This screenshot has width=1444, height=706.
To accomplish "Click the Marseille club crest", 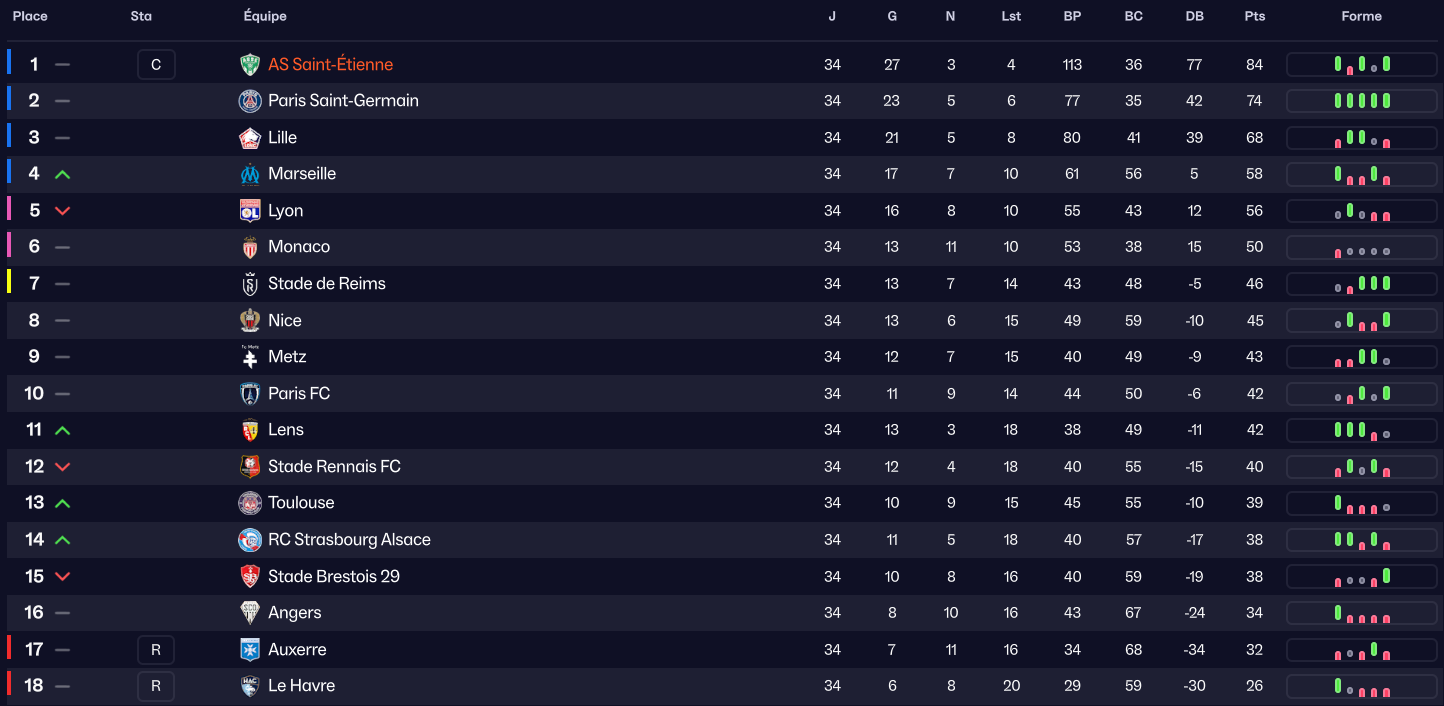I will pyautogui.click(x=250, y=174).
